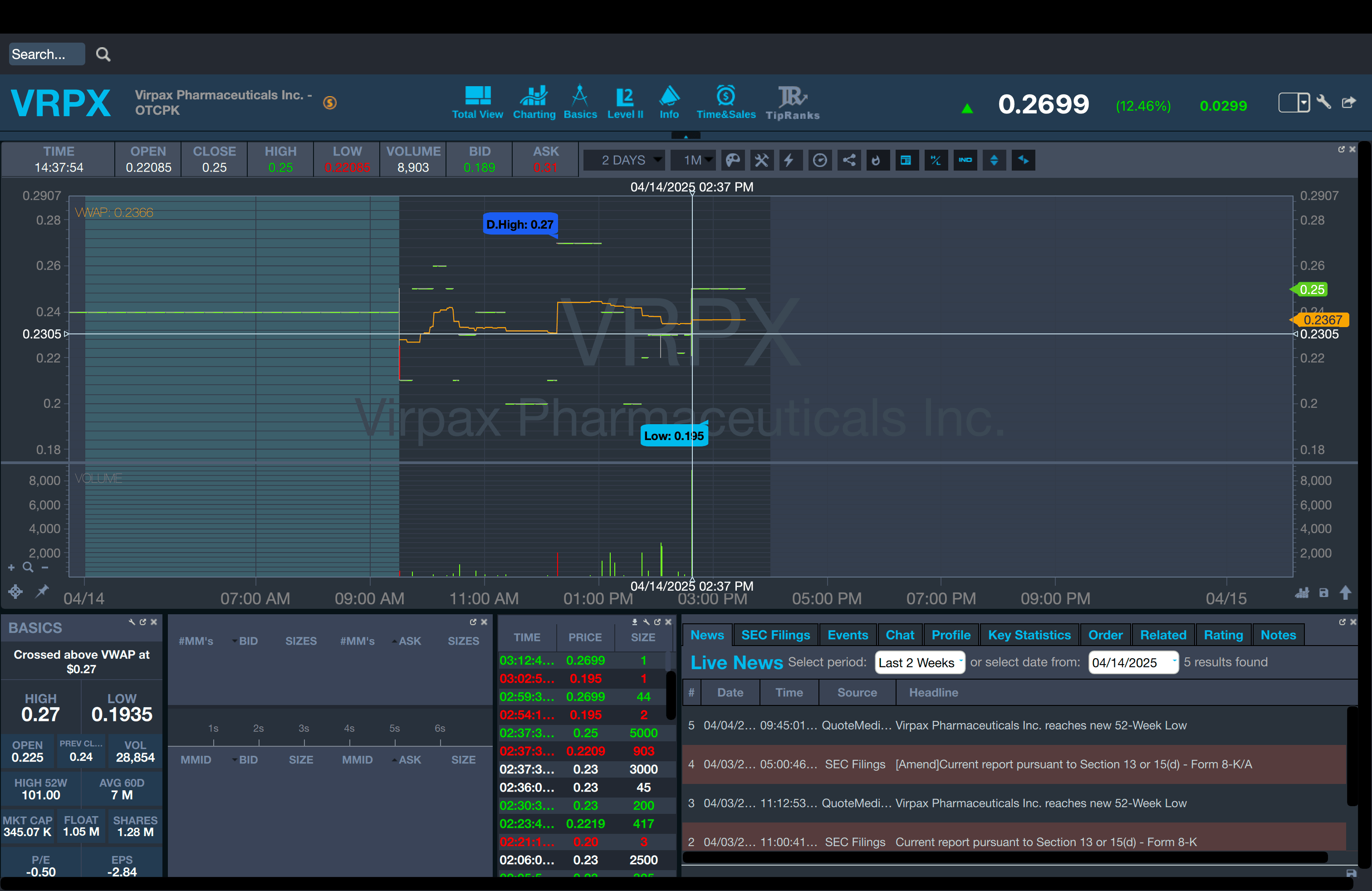This screenshot has width=1372, height=891.
Task: Open the chart color palette settings
Action: [x=733, y=160]
